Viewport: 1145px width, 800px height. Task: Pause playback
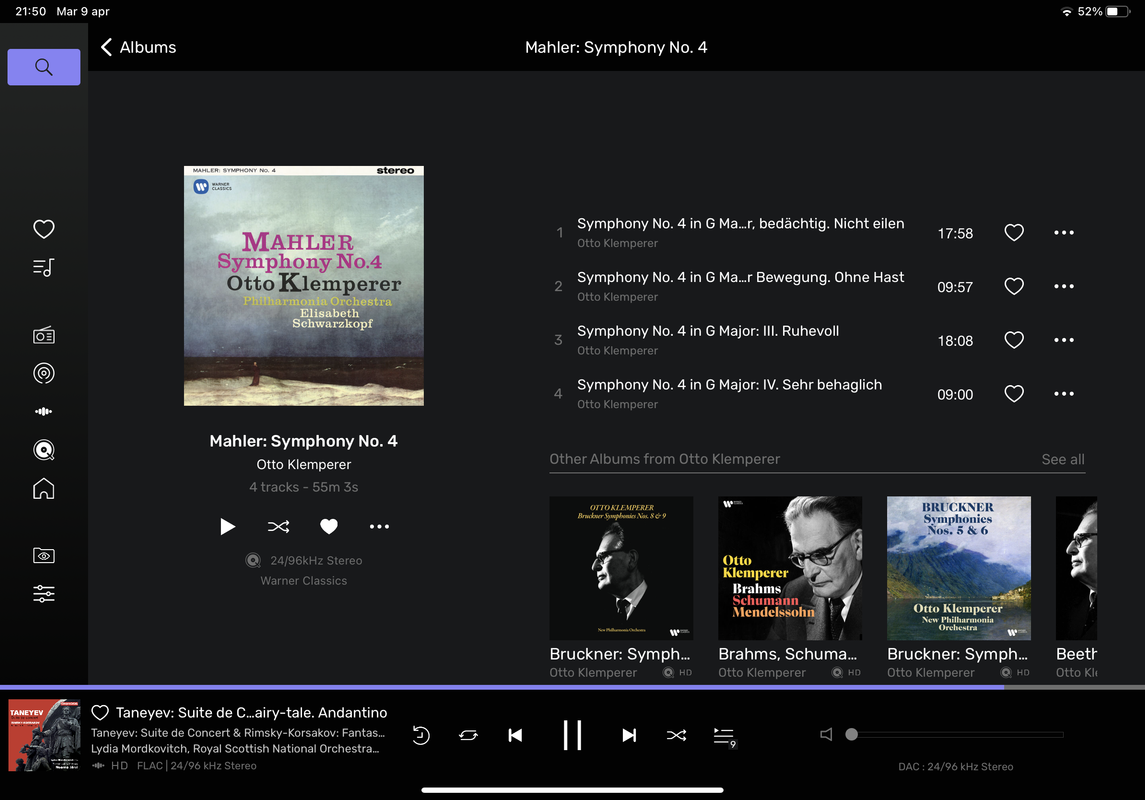[x=572, y=735]
